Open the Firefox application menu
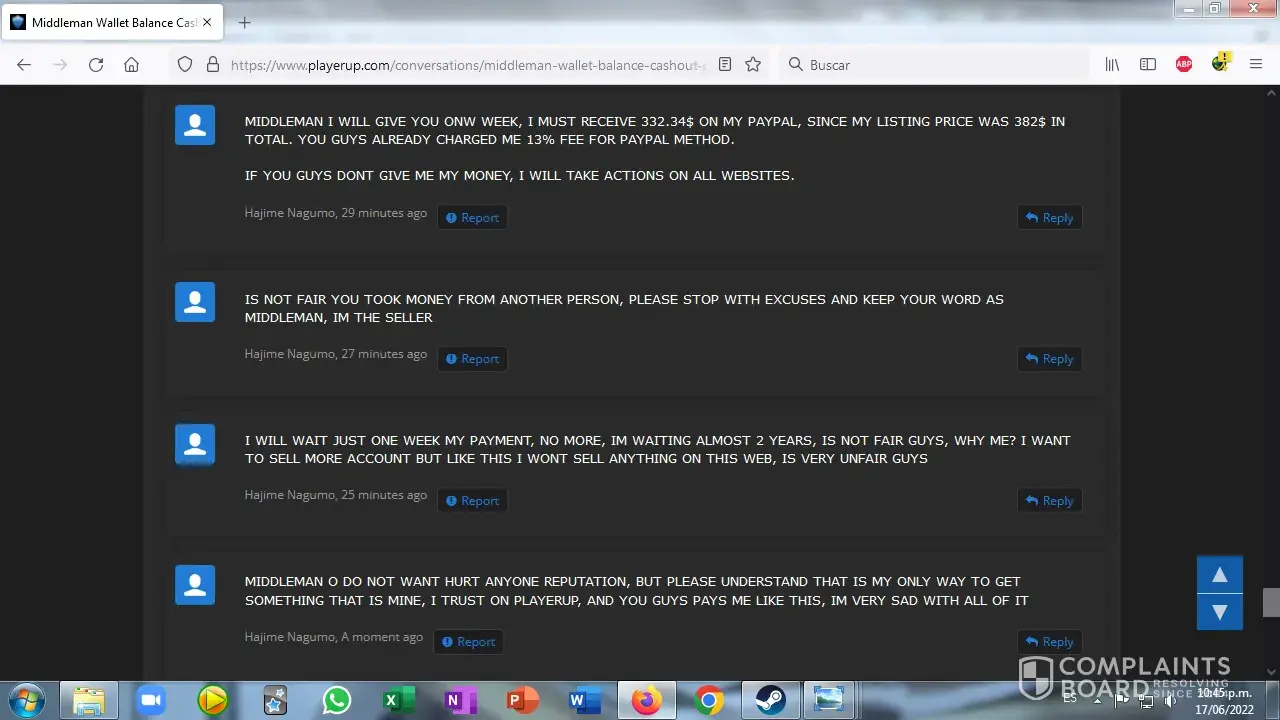The height and width of the screenshot is (720, 1280). 1256,64
